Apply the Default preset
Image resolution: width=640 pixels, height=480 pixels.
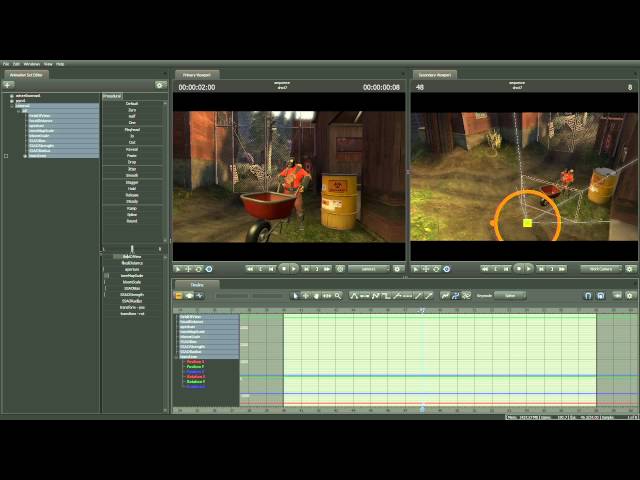(132, 104)
